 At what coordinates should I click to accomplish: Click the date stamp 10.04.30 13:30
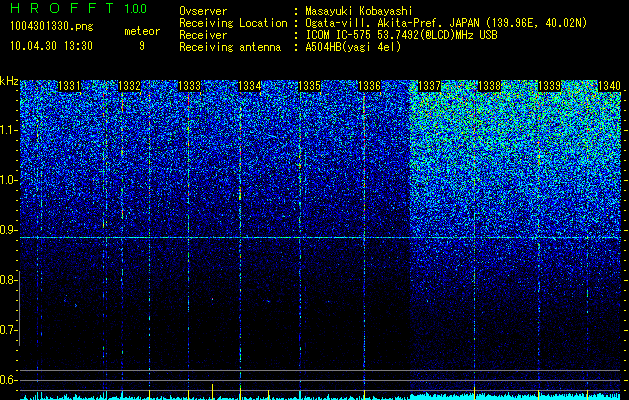pos(51,46)
